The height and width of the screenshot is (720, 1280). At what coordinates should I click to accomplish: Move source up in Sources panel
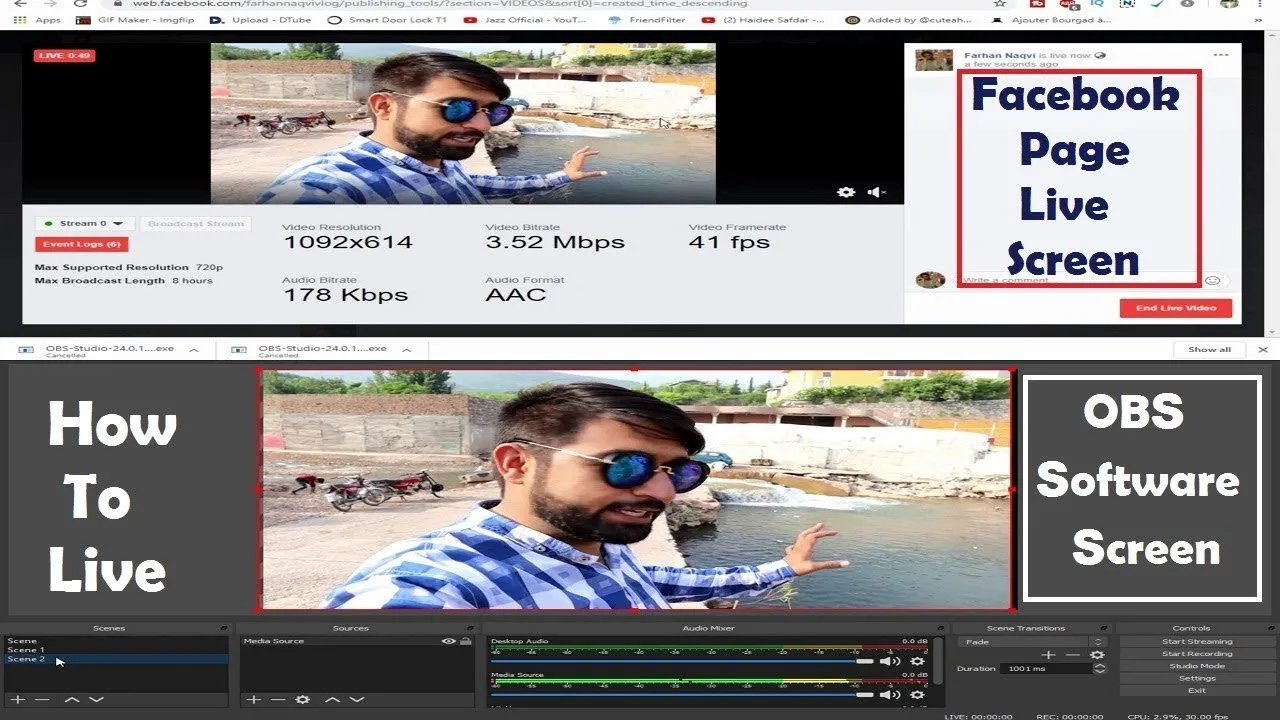pyautogui.click(x=333, y=699)
